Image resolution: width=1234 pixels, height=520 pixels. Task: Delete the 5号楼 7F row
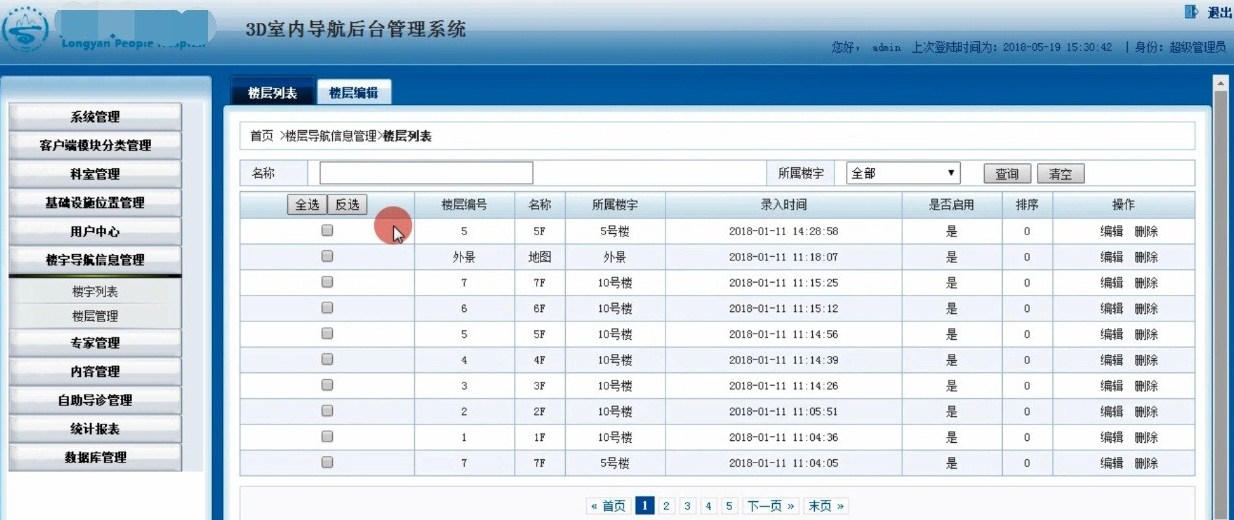1146,464
